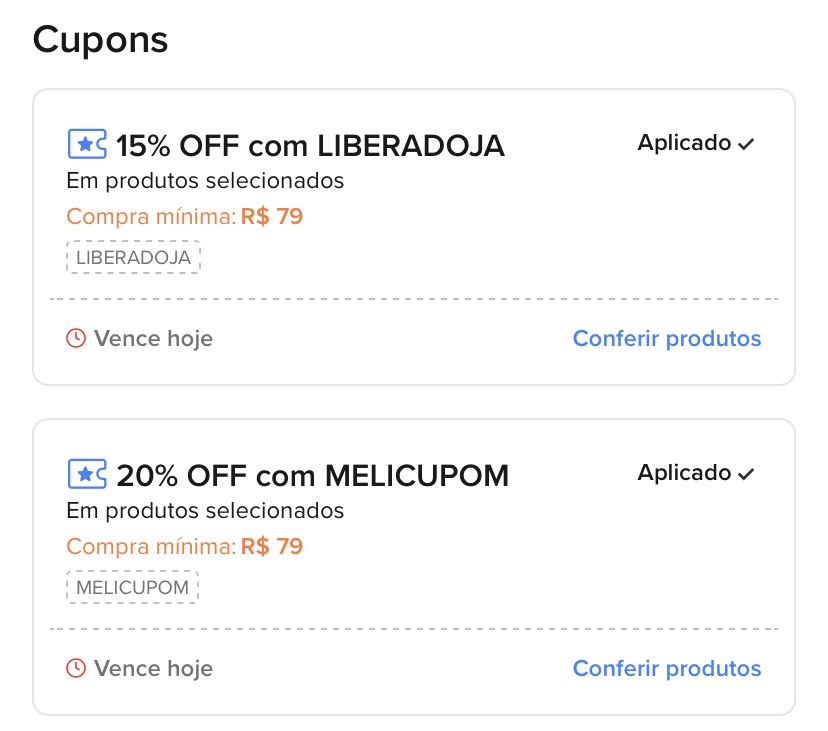828x731 pixels.
Task: Click the checkmark next to Aplicado on MELICUPOM
Action: point(746,474)
